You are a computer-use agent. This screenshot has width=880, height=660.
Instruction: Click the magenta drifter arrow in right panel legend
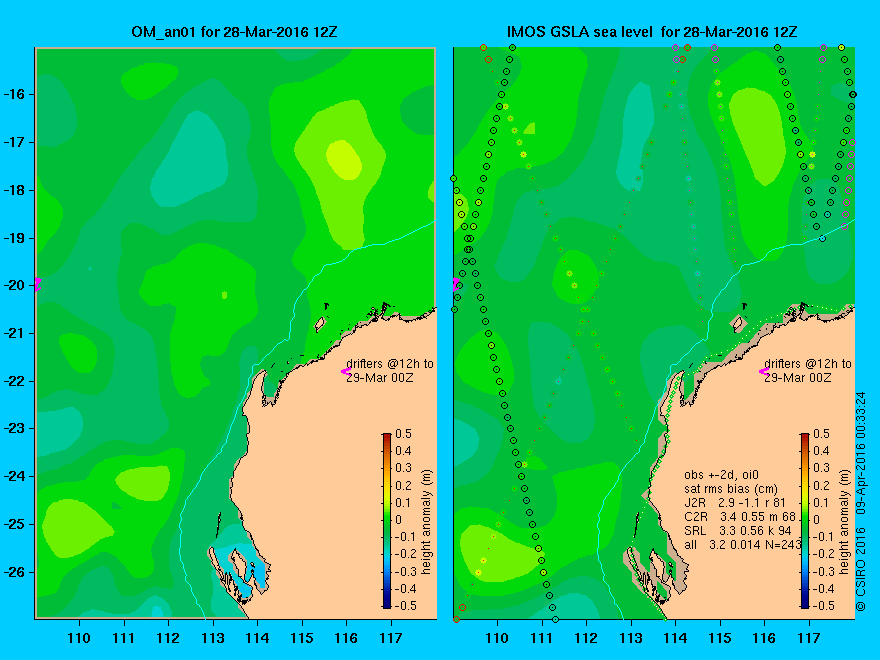tap(764, 371)
